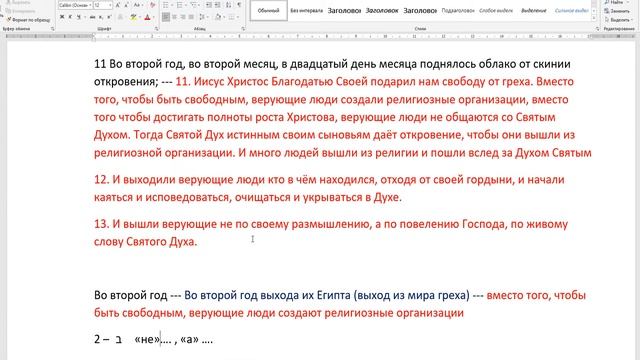
Task: Apply the red font color
Action: (x=147, y=17)
